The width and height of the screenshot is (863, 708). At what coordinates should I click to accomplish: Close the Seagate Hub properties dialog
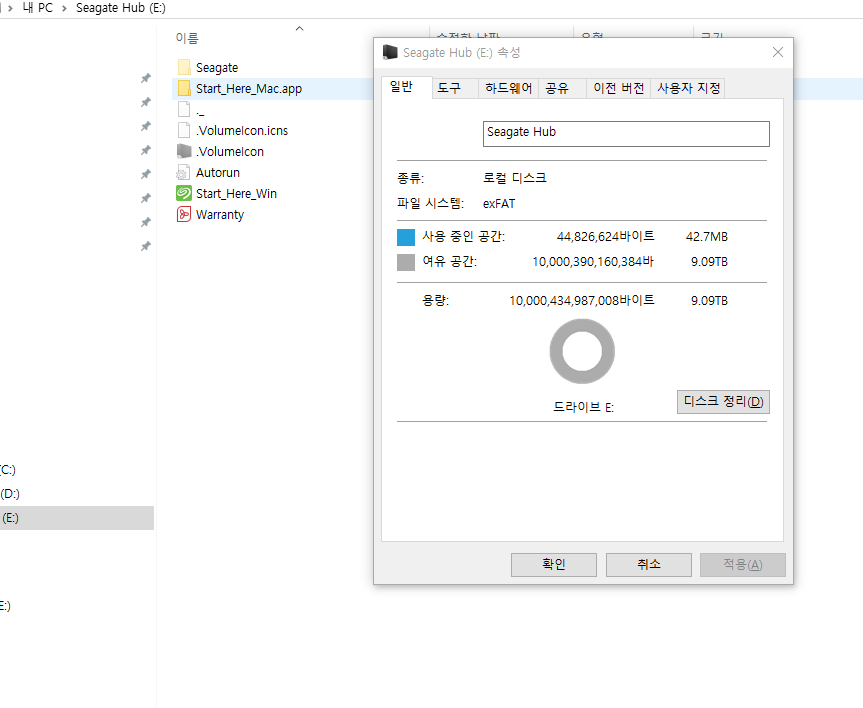tap(778, 52)
